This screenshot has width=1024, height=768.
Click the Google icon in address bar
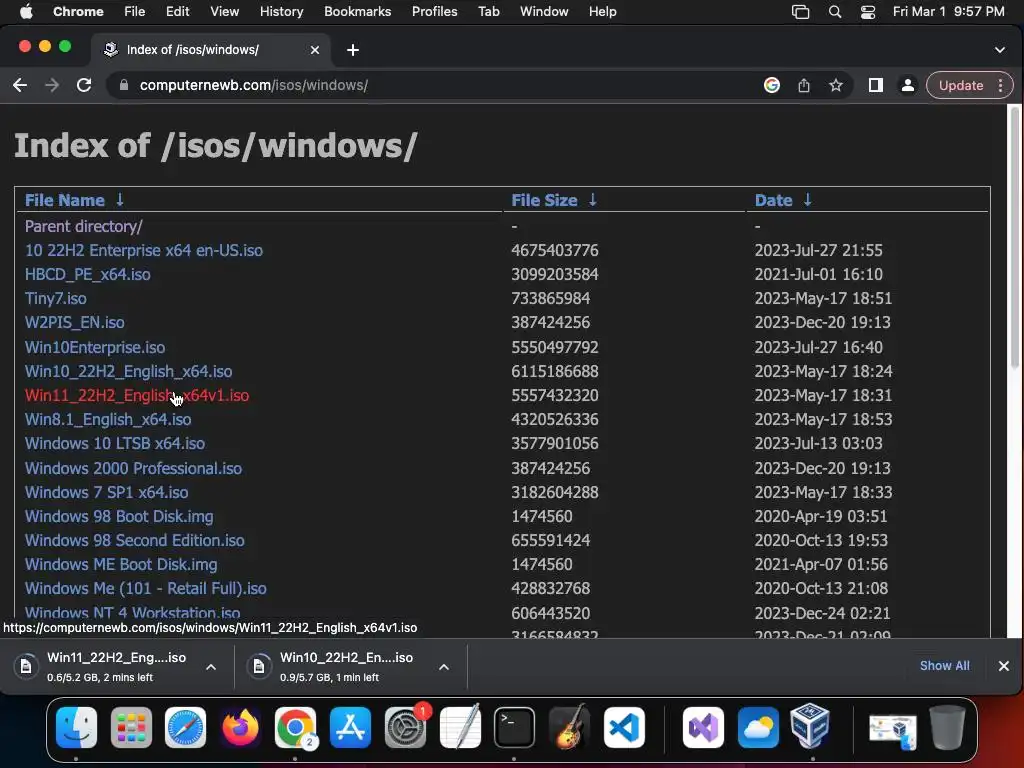pyautogui.click(x=771, y=86)
